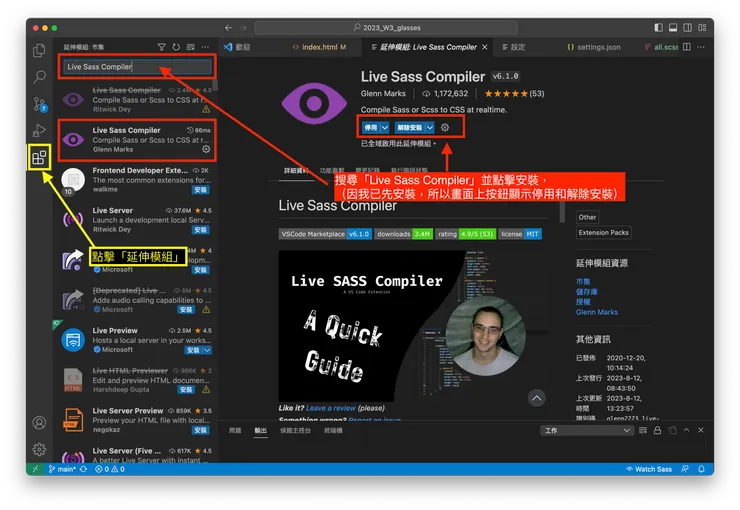Go forward with the navigation arrow
Viewport: 740px width, 510px height.
pos(243,28)
